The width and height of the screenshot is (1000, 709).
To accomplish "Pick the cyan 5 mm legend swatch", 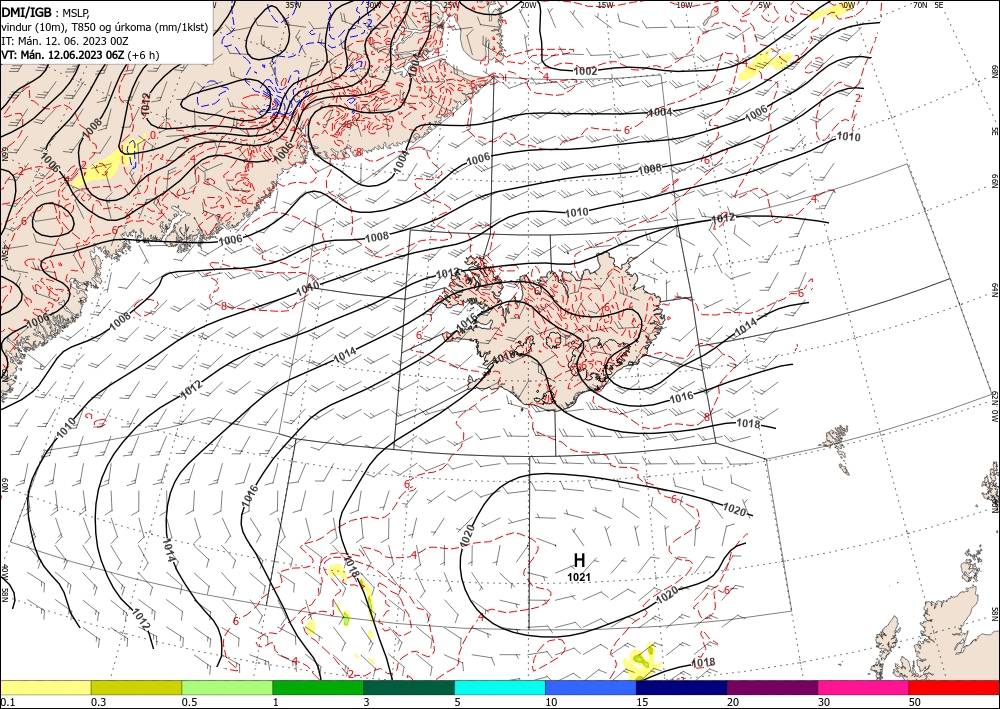I will point(500,687).
